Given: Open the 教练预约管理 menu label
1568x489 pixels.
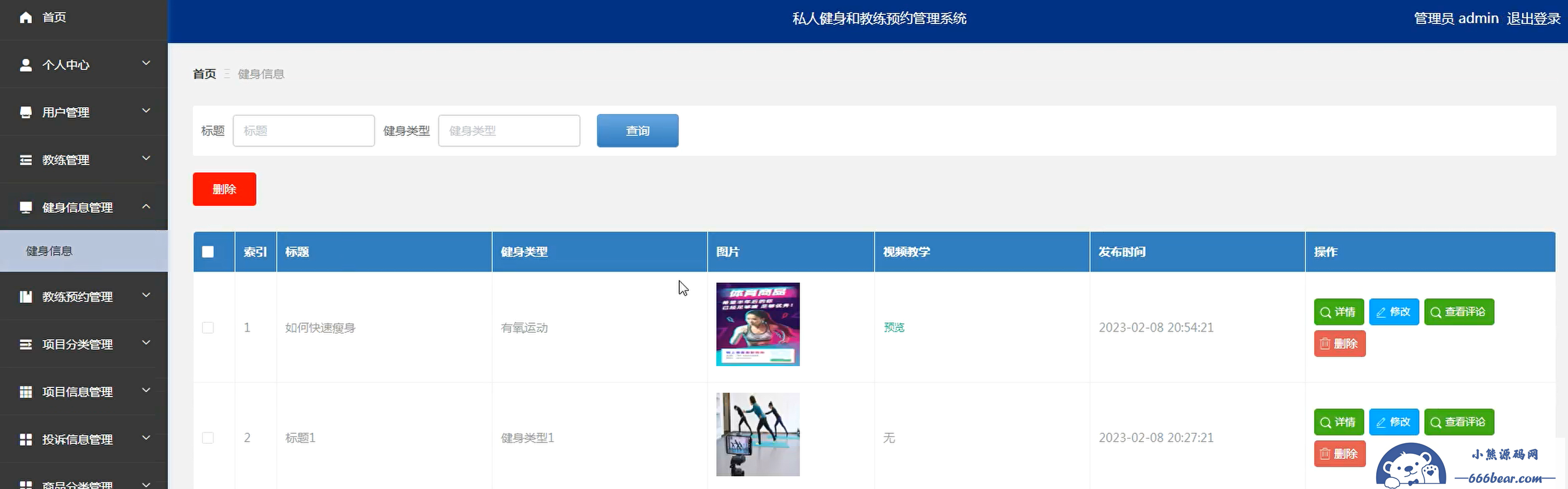Looking at the screenshot, I should [x=78, y=297].
